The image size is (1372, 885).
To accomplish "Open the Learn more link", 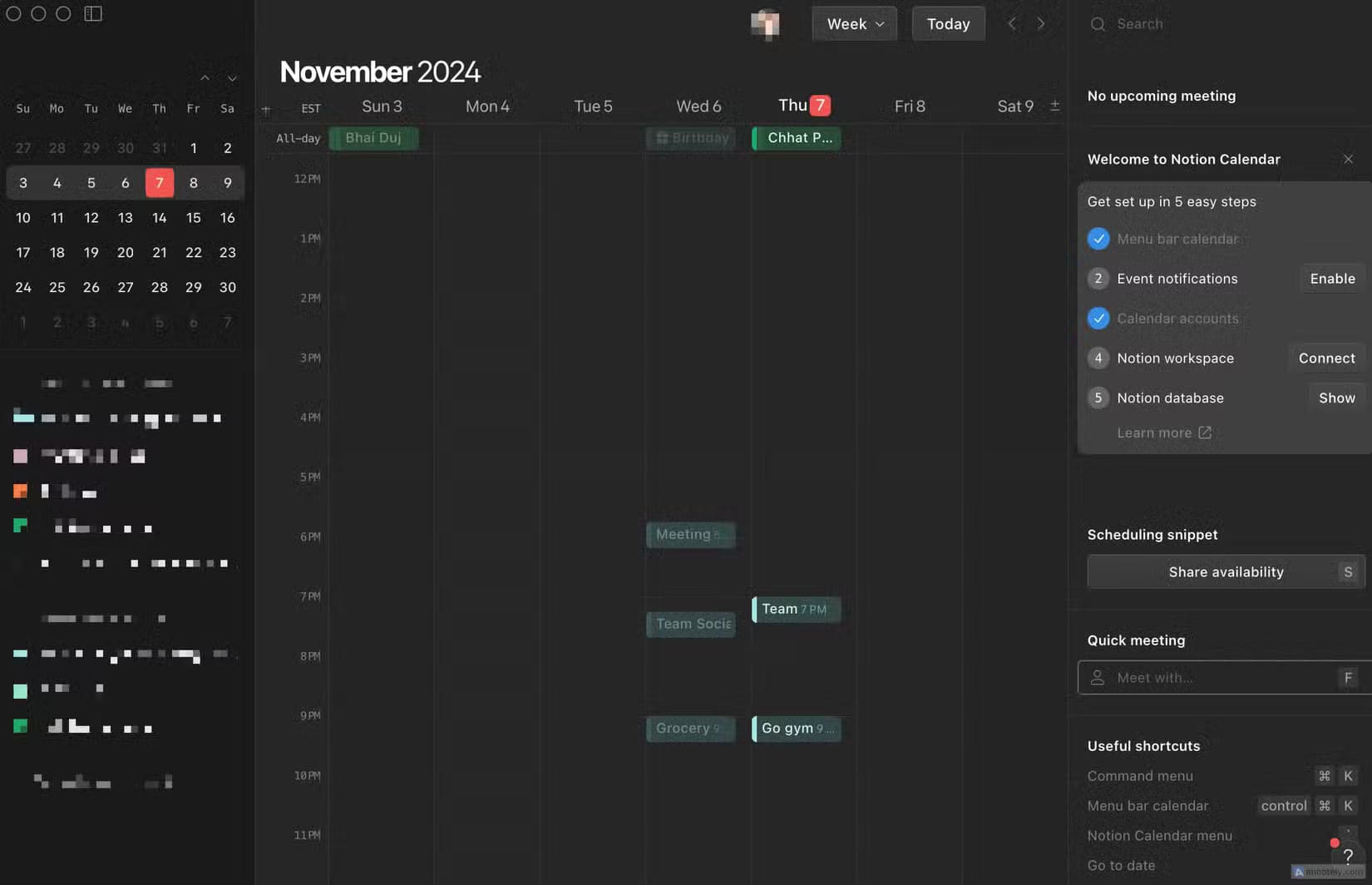I will pos(1163,433).
